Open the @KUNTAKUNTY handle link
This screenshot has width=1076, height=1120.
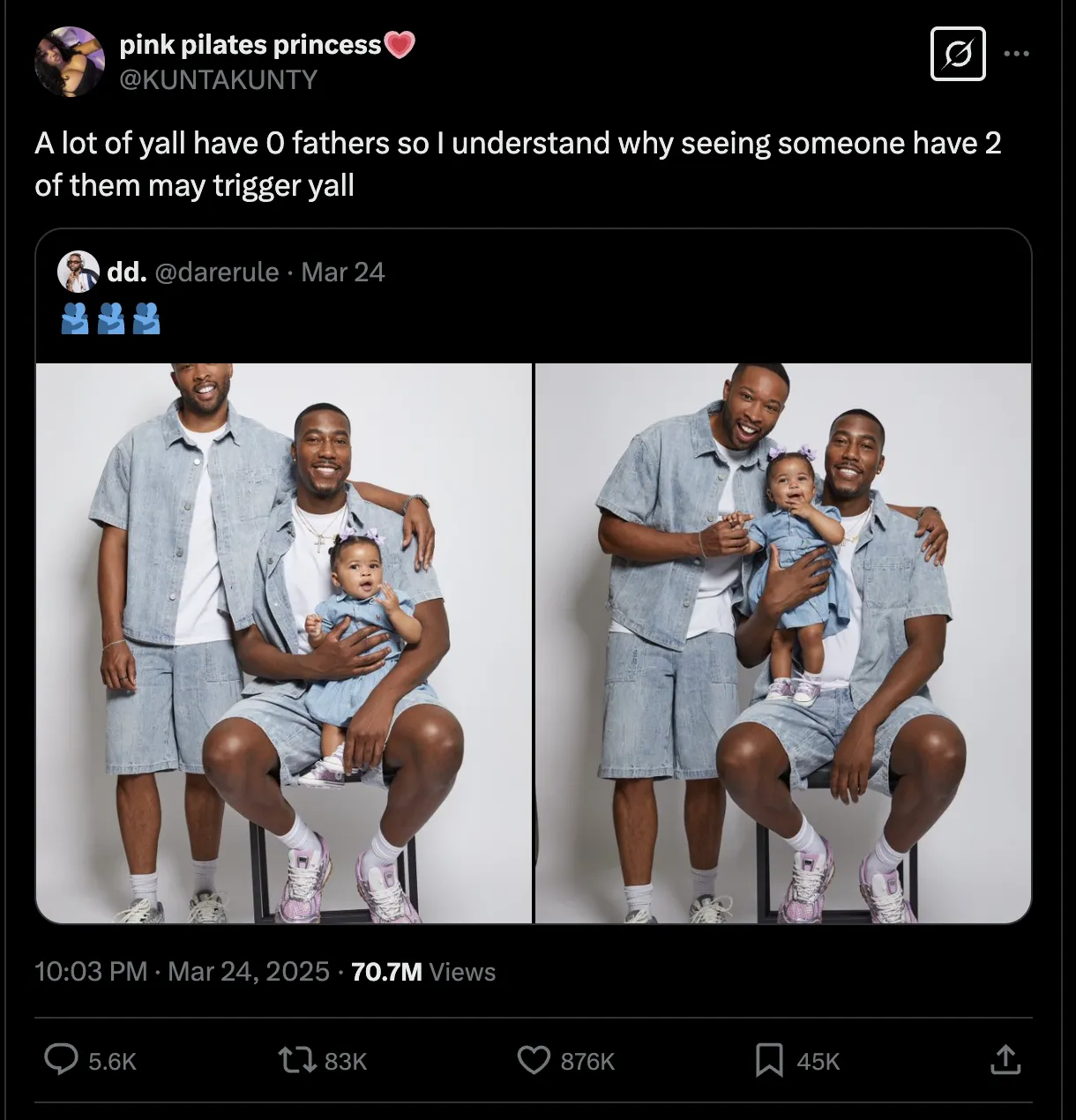[x=218, y=79]
